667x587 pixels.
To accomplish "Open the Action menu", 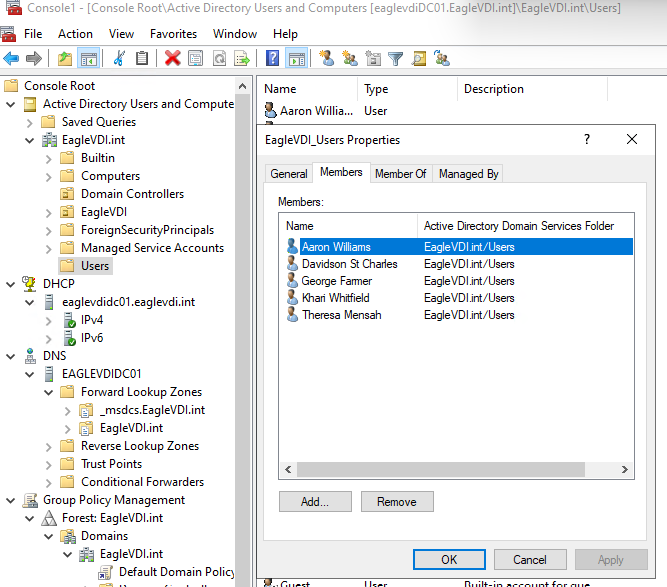I will pyautogui.click(x=75, y=34).
